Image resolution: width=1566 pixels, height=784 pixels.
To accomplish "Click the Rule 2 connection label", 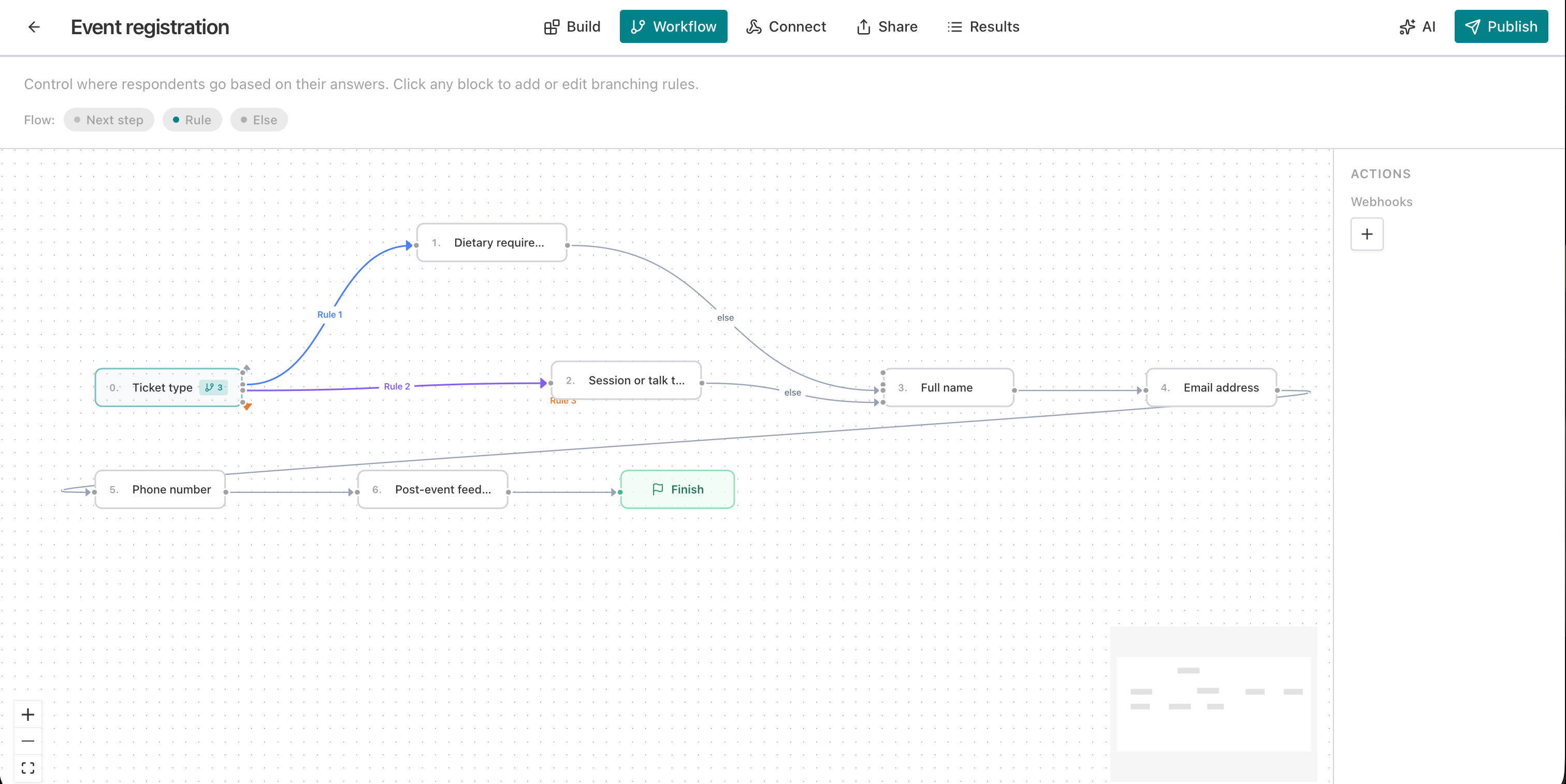I will coord(397,386).
